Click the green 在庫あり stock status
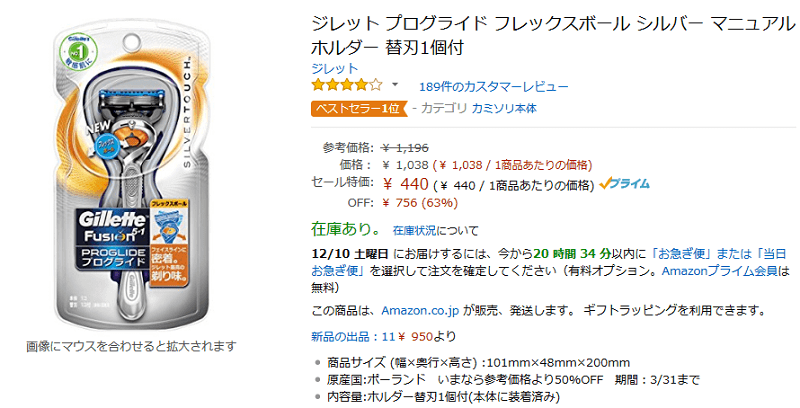This screenshot has width=800, height=408. click(x=345, y=229)
